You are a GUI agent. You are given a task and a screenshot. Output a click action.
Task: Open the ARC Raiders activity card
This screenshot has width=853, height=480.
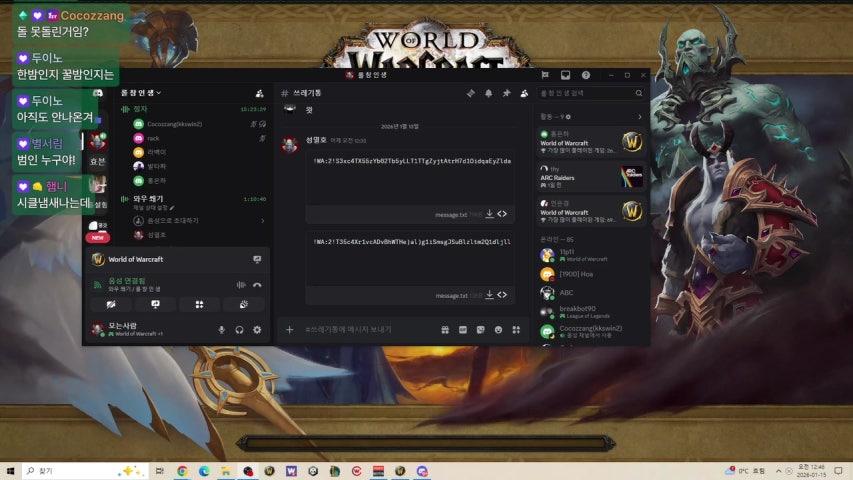(592, 177)
